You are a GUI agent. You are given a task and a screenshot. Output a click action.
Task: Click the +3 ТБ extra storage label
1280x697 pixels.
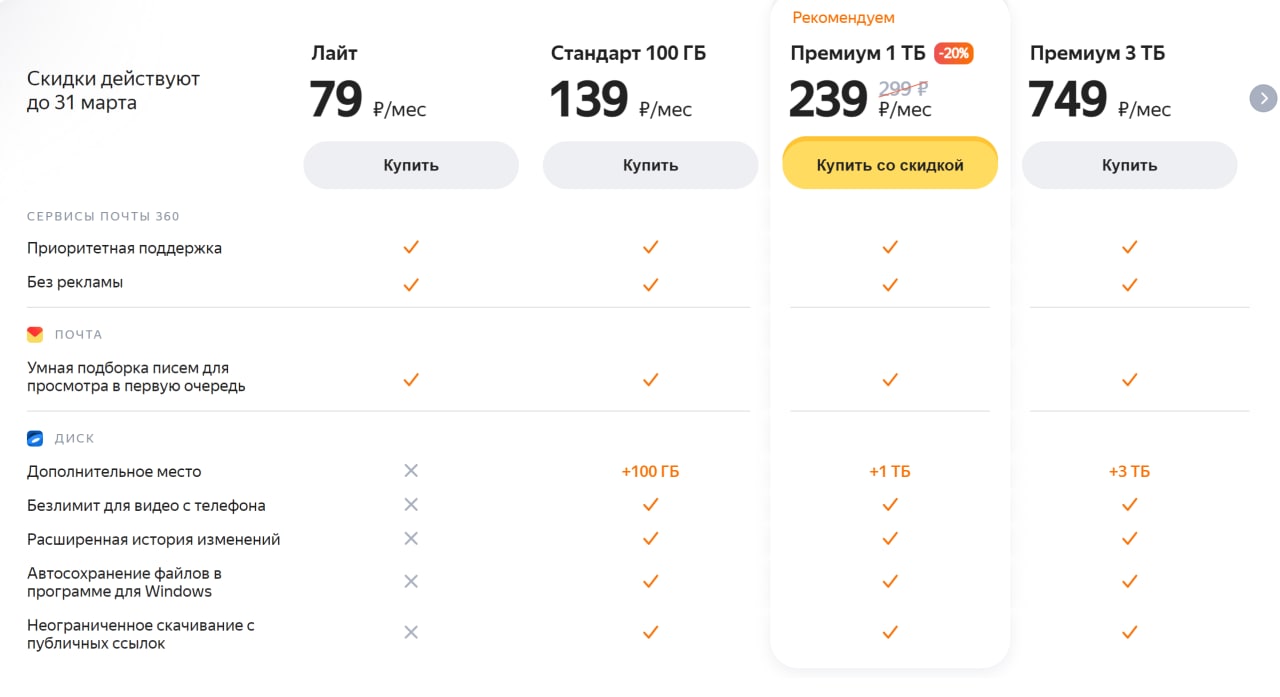coord(1130,471)
